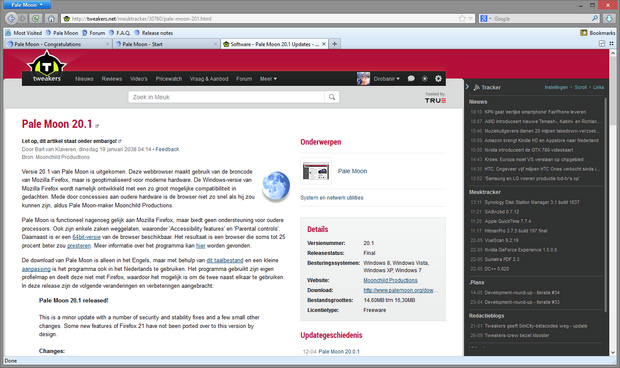Click the Feedback link under the article title

(x=167, y=149)
